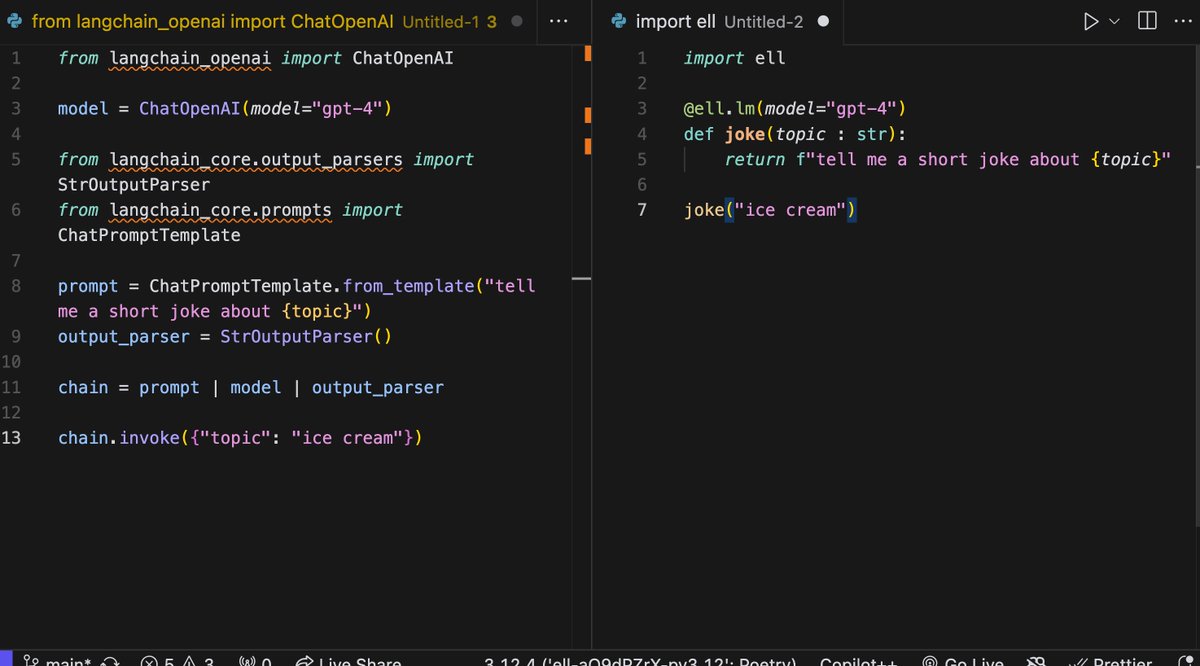Open the remote window indicator in status bar
Viewport: 1200px width, 666px height.
point(5,659)
